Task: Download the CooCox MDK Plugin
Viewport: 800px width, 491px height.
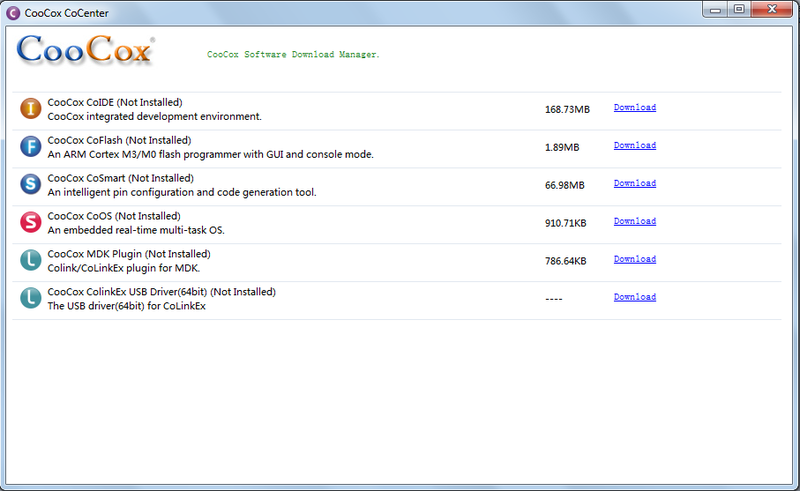Action: click(634, 259)
